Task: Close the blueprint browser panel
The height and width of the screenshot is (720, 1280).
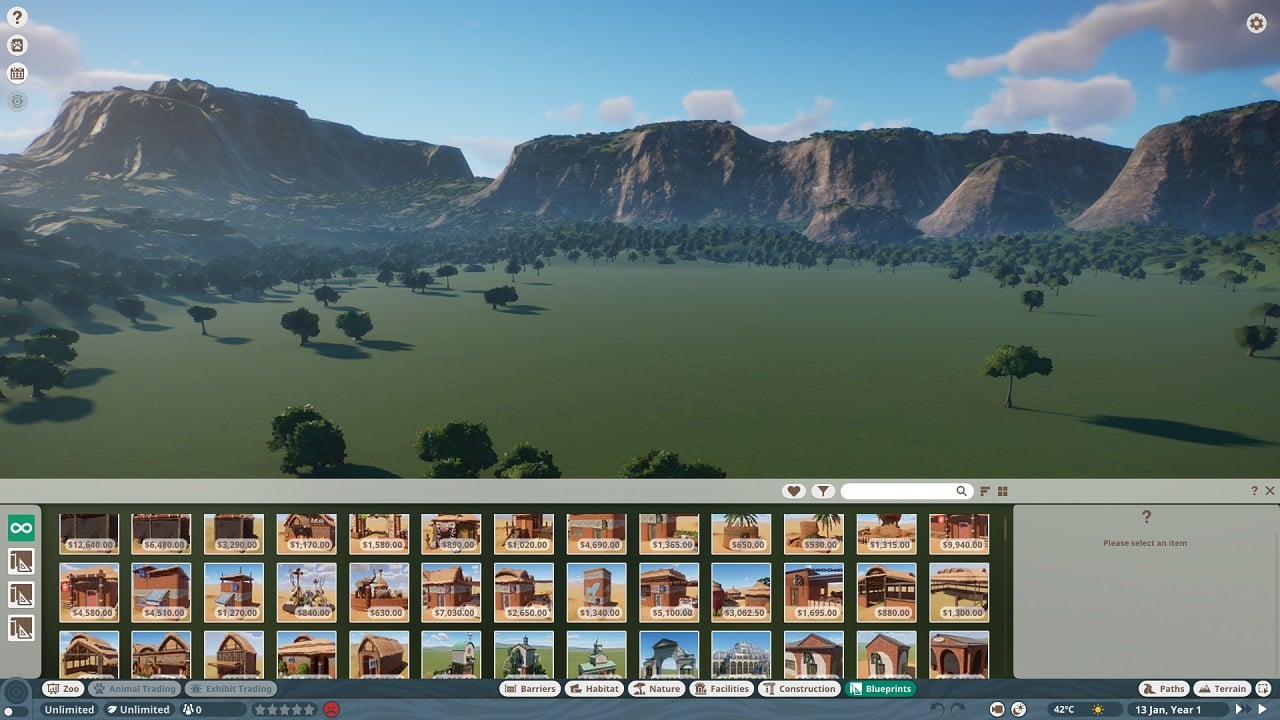Action: point(1270,491)
